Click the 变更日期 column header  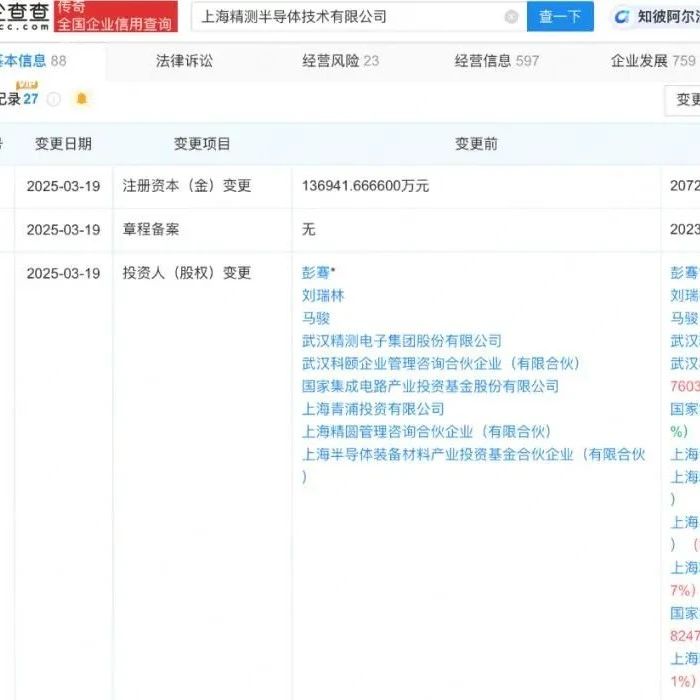(63, 144)
